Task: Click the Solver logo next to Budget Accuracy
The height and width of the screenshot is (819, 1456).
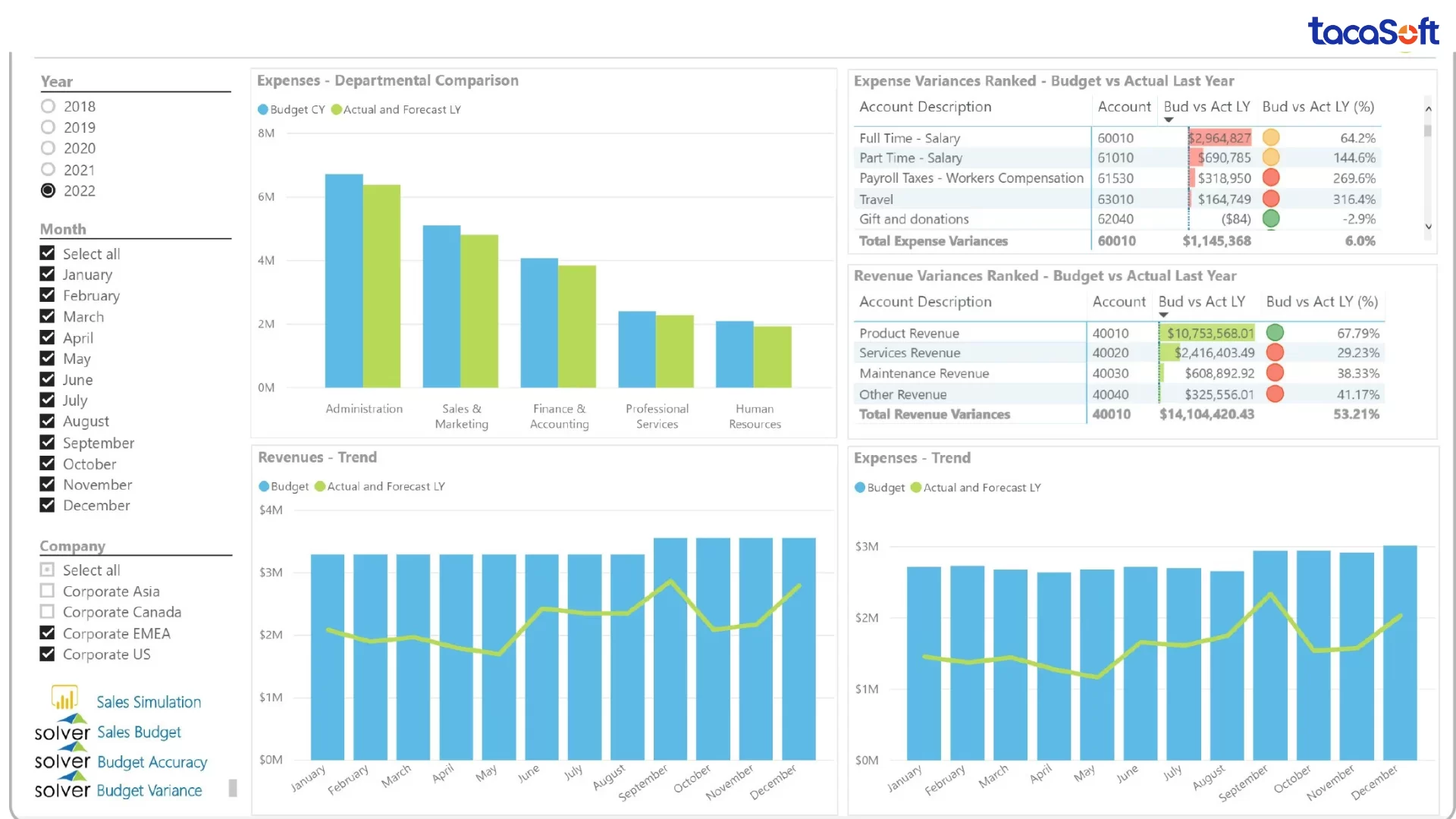Action: (62, 759)
